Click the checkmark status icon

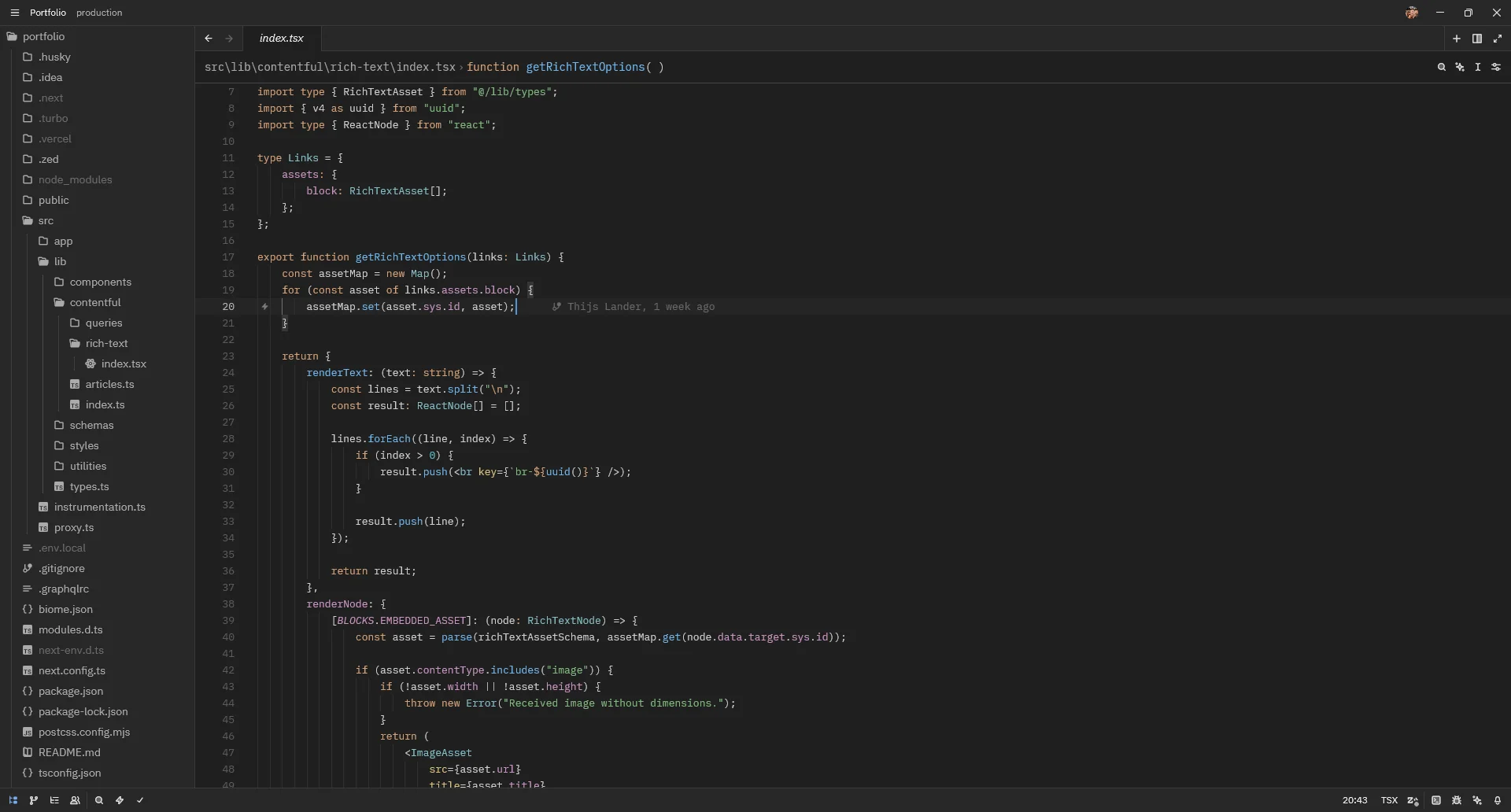tap(140, 800)
